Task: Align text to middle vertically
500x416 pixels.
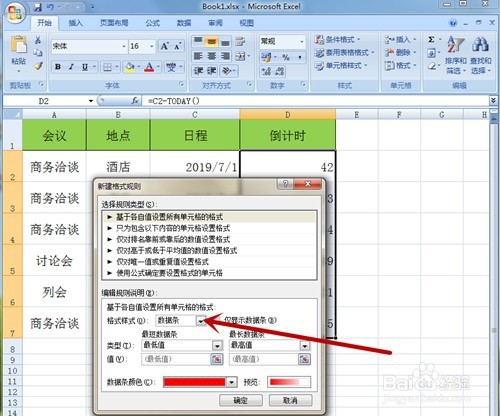Action: tap(212, 41)
